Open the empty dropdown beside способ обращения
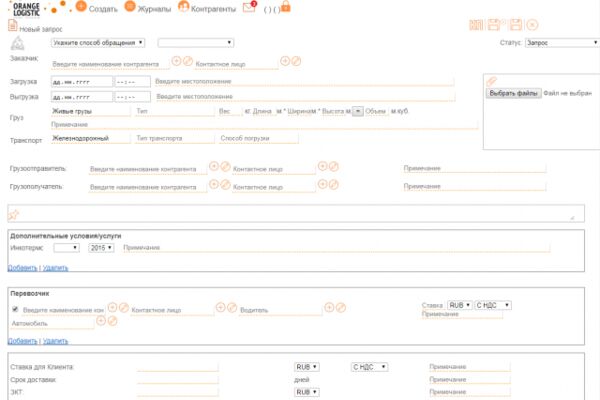600x400 pixels. (x=196, y=42)
